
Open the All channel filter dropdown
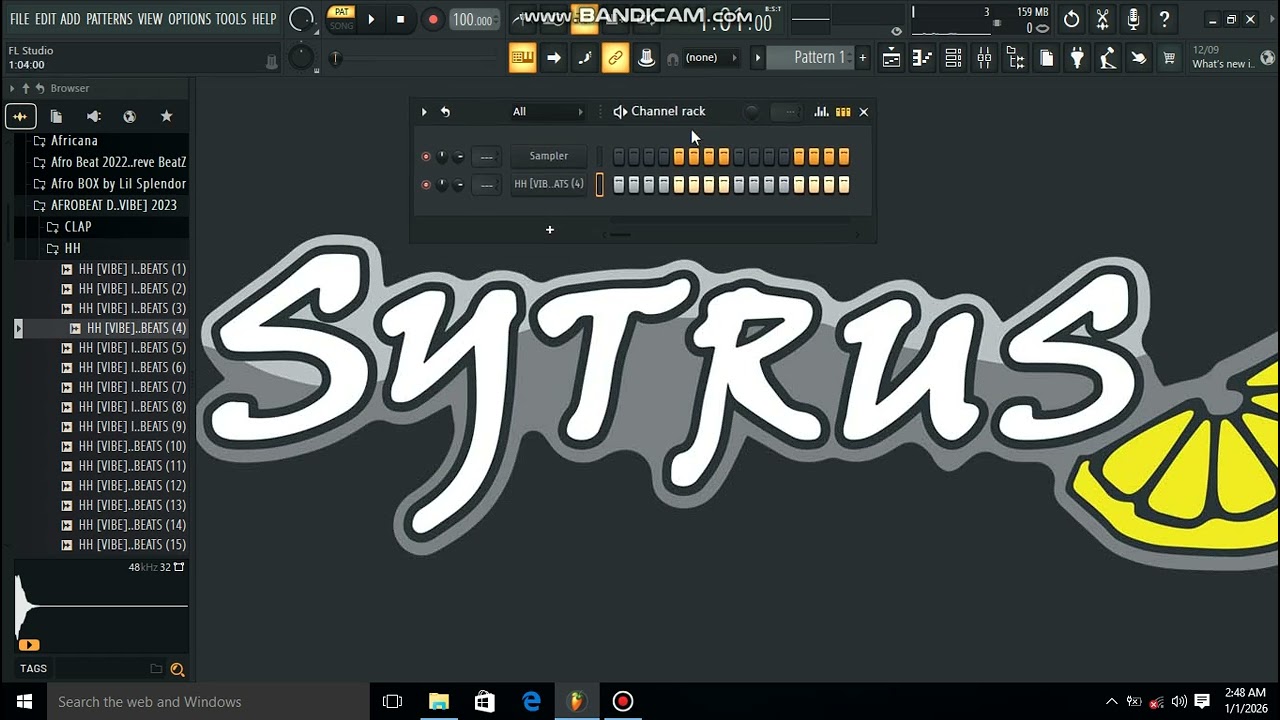(547, 112)
